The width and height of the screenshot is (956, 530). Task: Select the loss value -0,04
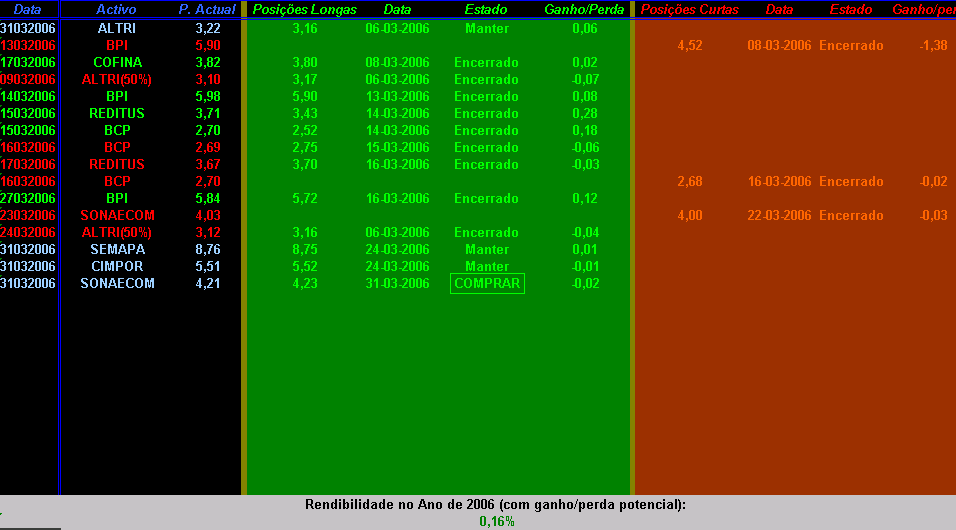(585, 232)
